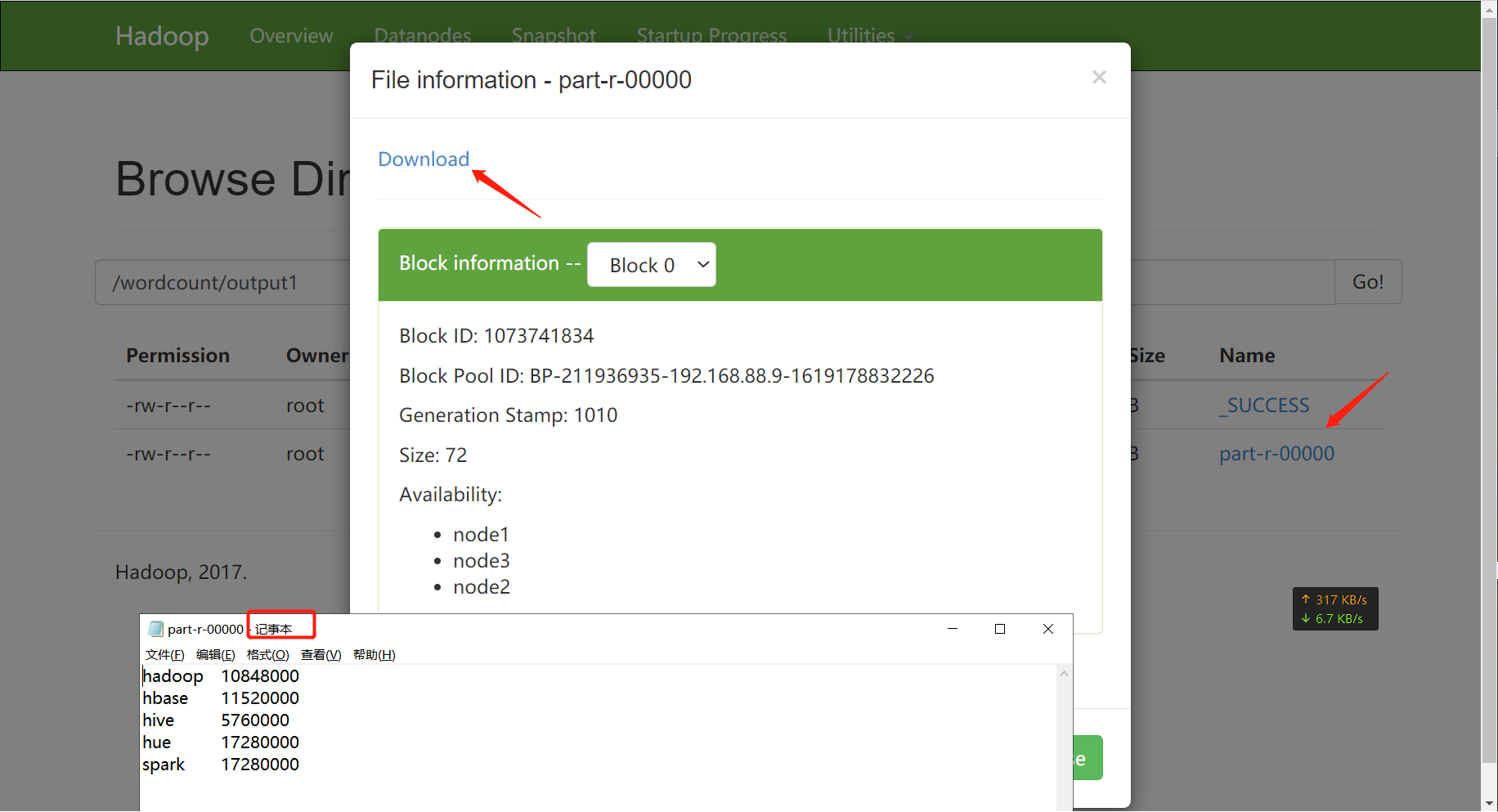The image size is (1498, 812).
Task: Click the 'hbase 11520000' line in Notepad
Action: click(x=221, y=698)
